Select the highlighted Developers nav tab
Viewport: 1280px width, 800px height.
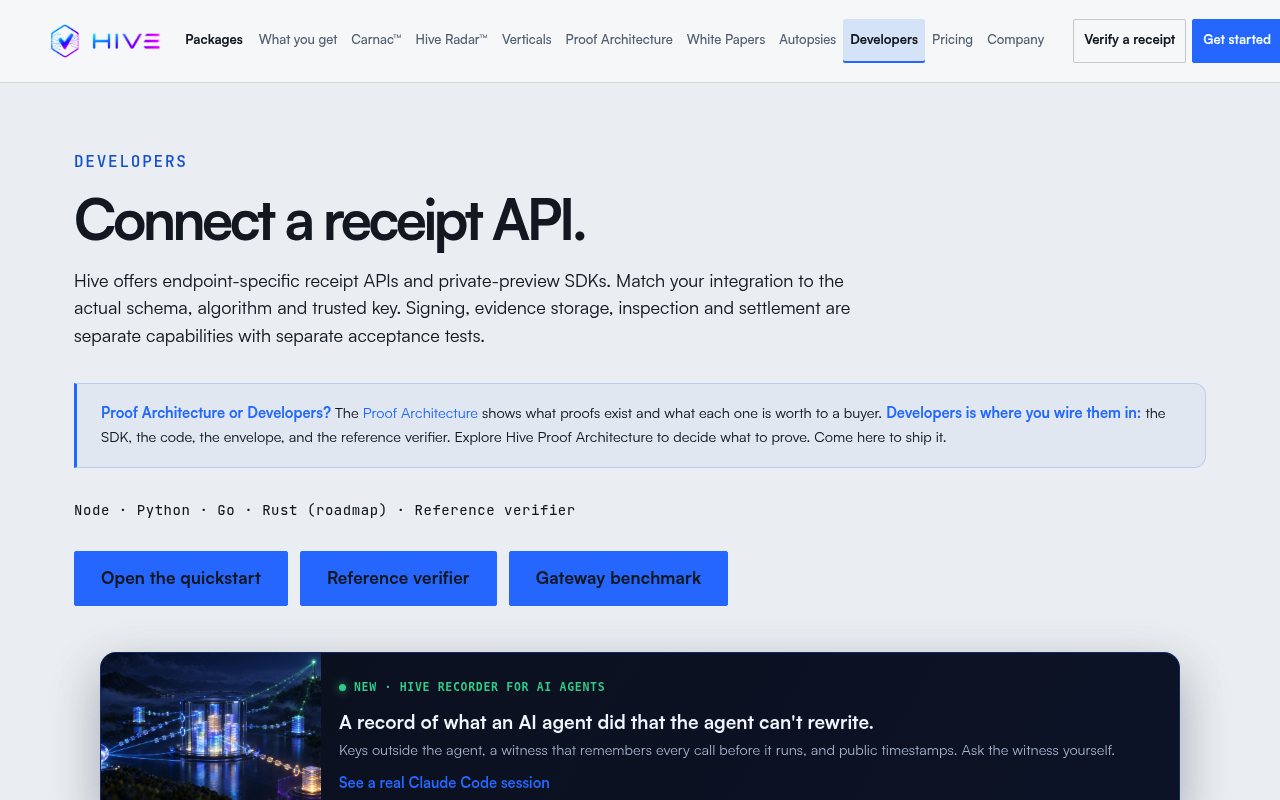pyautogui.click(x=884, y=40)
